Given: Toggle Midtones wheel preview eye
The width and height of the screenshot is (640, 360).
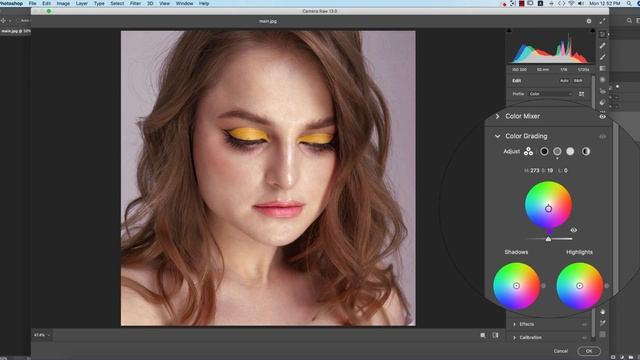Looking at the screenshot, I should pyautogui.click(x=573, y=230).
